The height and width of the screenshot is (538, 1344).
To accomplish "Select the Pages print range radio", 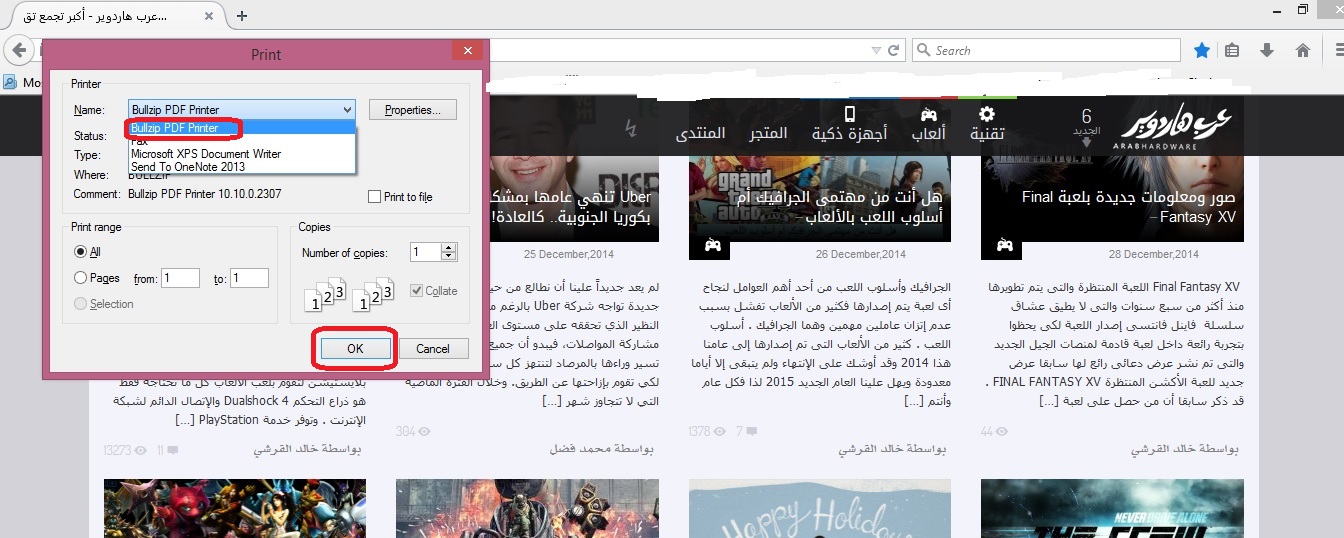I will coord(80,278).
